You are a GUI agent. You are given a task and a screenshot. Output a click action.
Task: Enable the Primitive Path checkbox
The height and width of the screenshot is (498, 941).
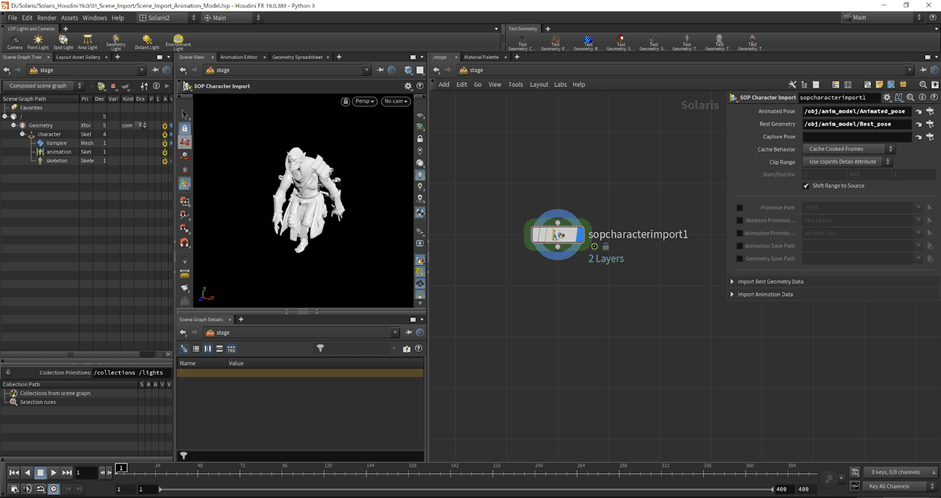click(x=740, y=207)
